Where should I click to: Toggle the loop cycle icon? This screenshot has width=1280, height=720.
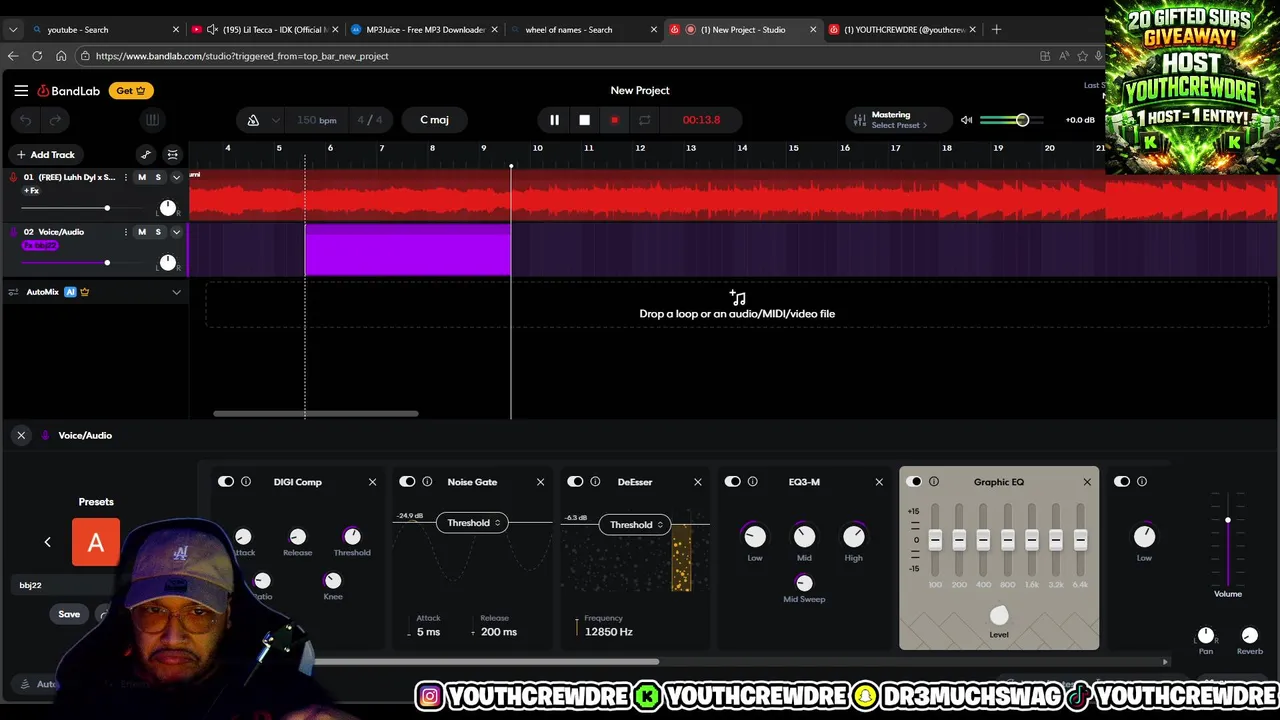click(x=644, y=120)
